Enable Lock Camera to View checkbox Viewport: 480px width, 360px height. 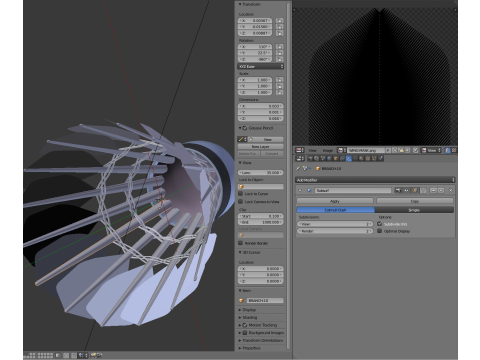[x=240, y=201]
